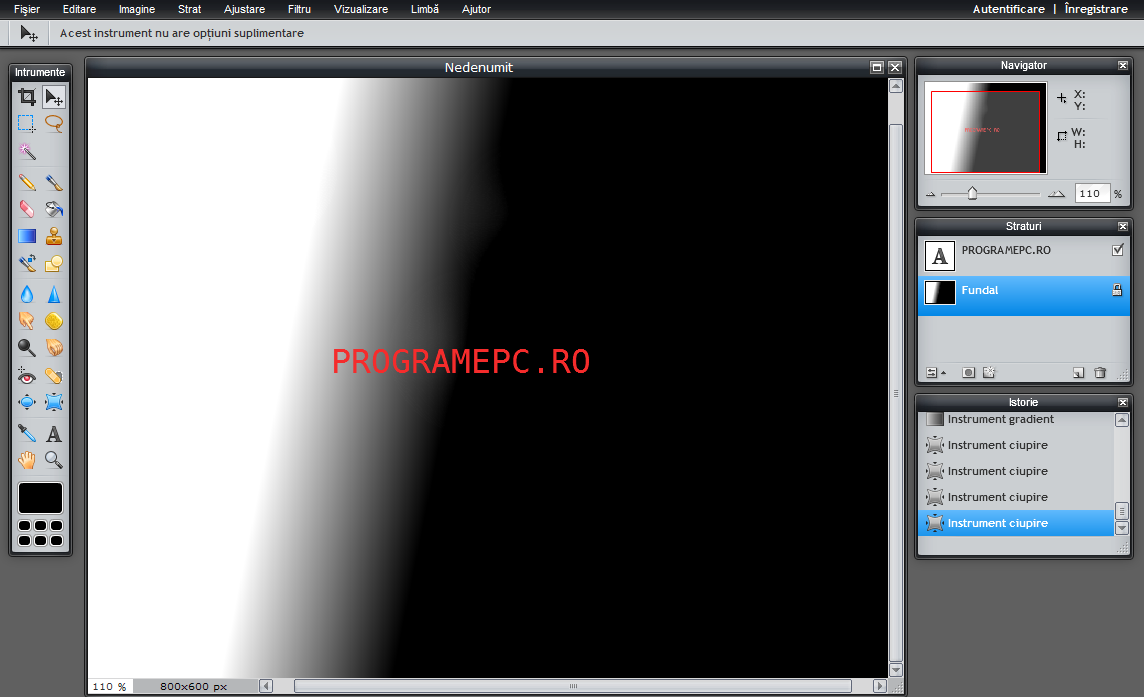Screen dimensions: 1144x697
Task: Open the Imagine menu
Action: 137,9
